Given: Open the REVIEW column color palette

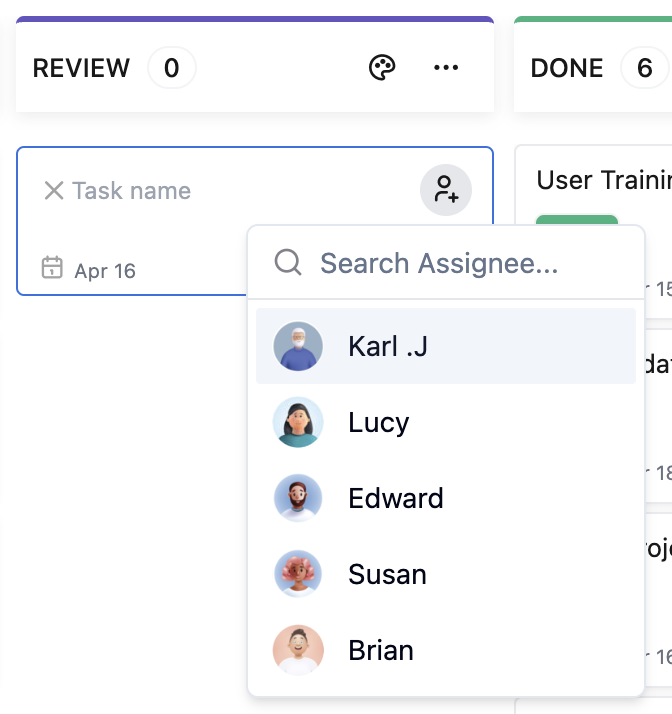Looking at the screenshot, I should (x=382, y=68).
